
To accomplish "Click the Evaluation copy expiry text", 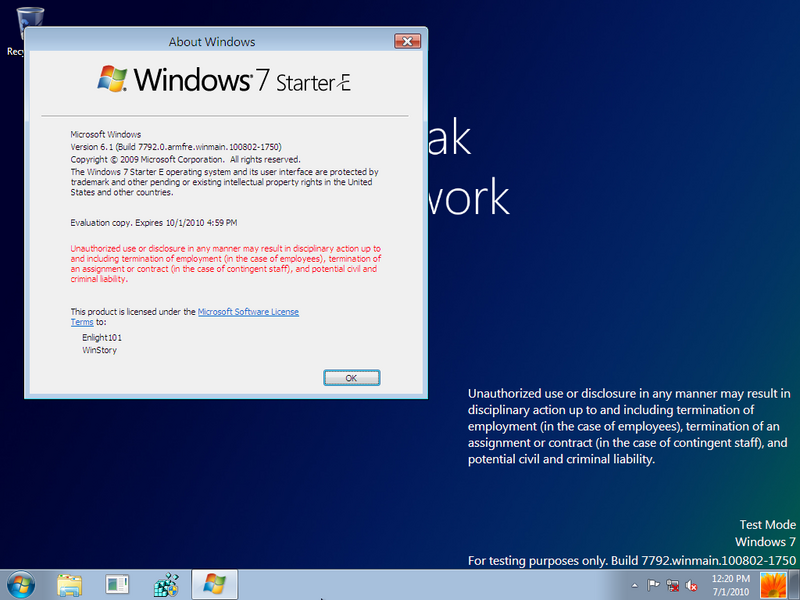I will coord(154,222).
